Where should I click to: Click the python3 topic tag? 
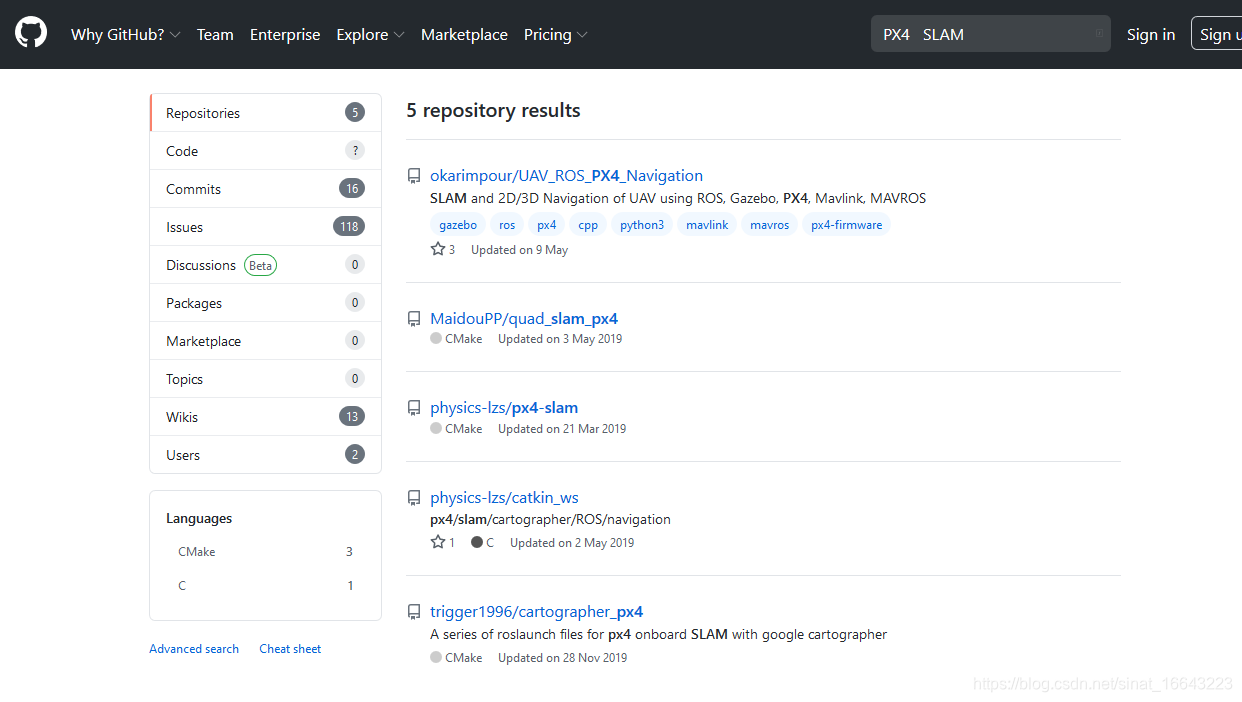(642, 225)
